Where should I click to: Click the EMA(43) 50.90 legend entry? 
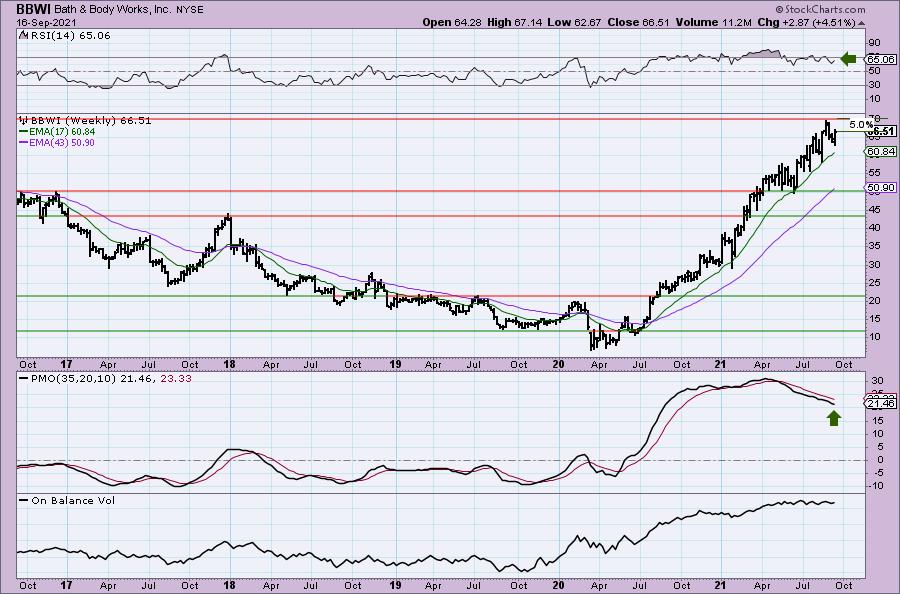pyautogui.click(x=57, y=142)
